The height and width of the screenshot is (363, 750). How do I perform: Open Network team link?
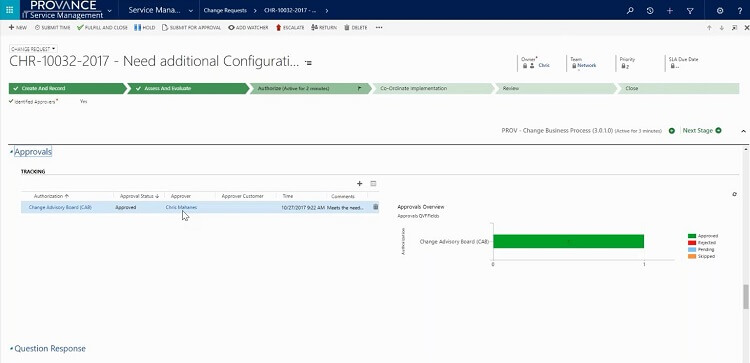point(586,66)
